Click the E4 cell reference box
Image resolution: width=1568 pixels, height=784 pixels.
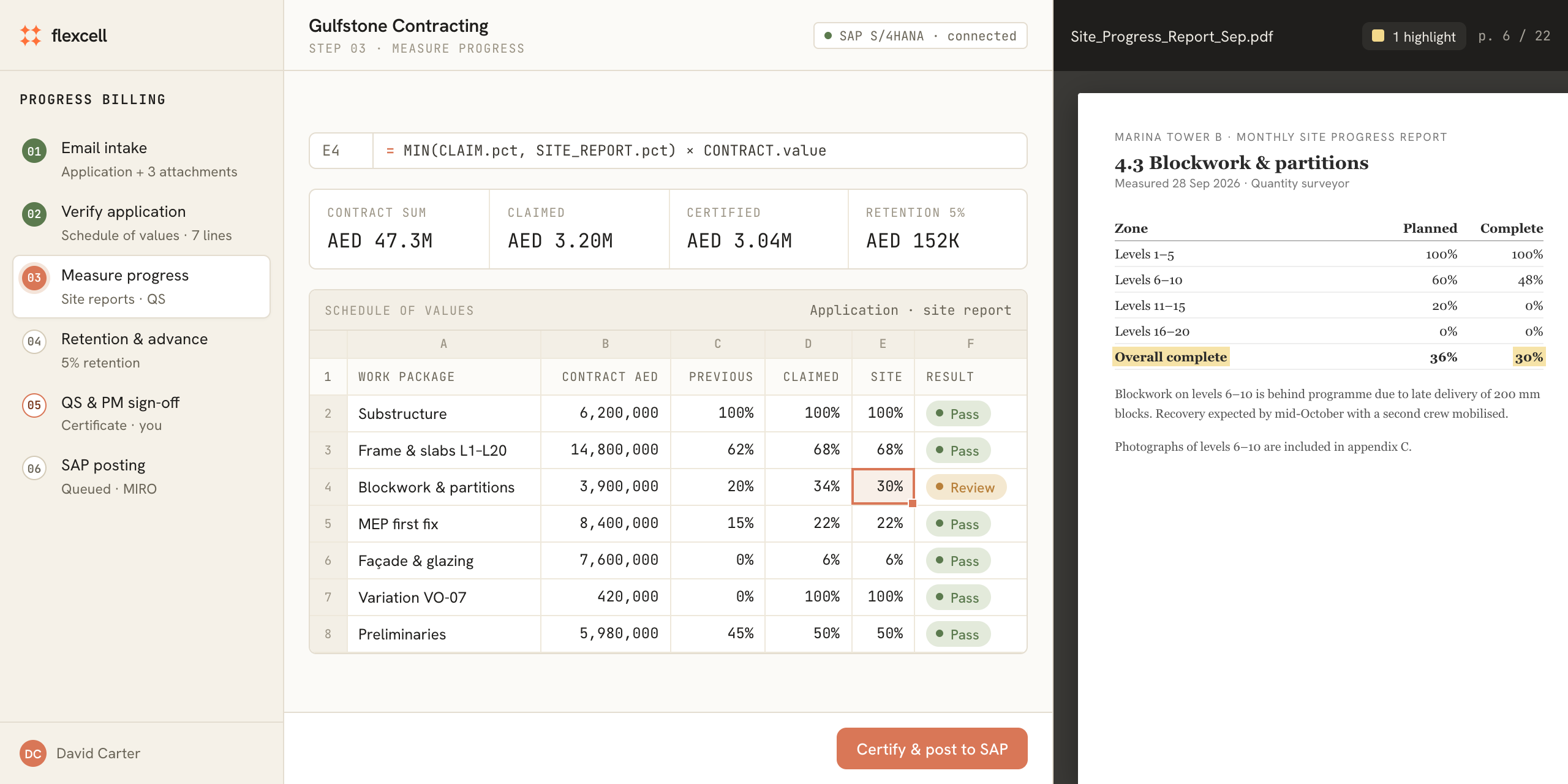click(x=341, y=151)
